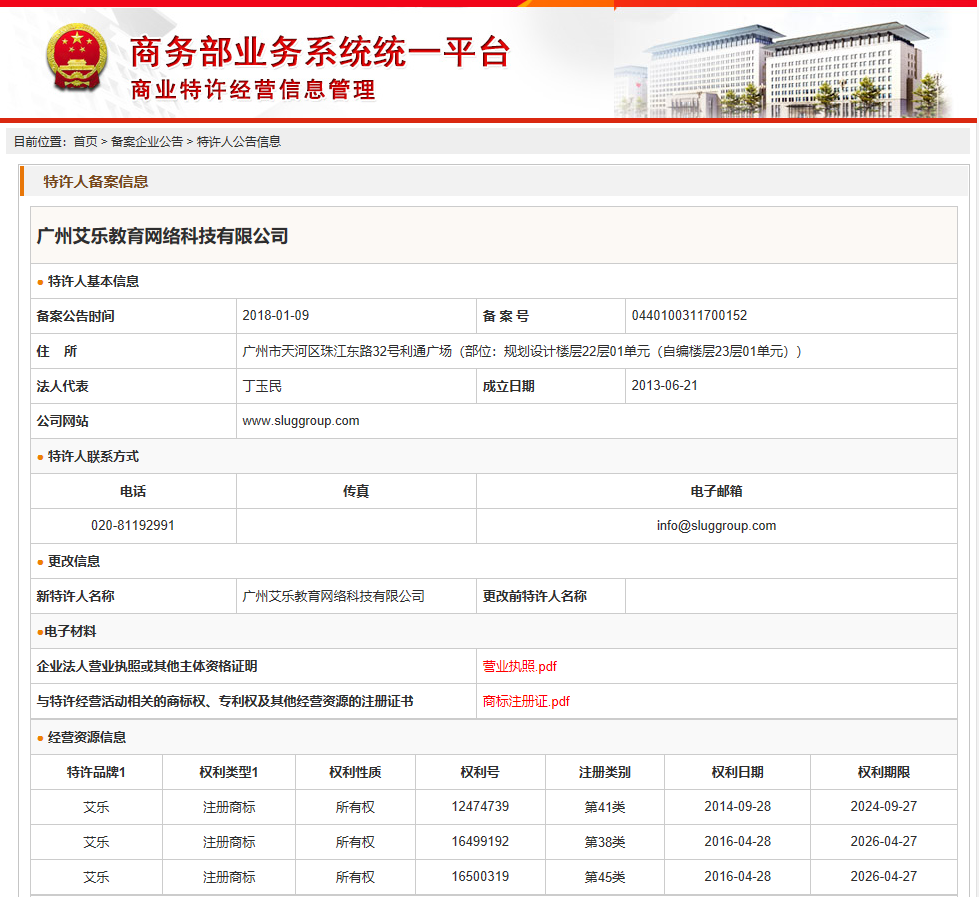
Task: Click the 更改信息 section title
Action: click(74, 561)
